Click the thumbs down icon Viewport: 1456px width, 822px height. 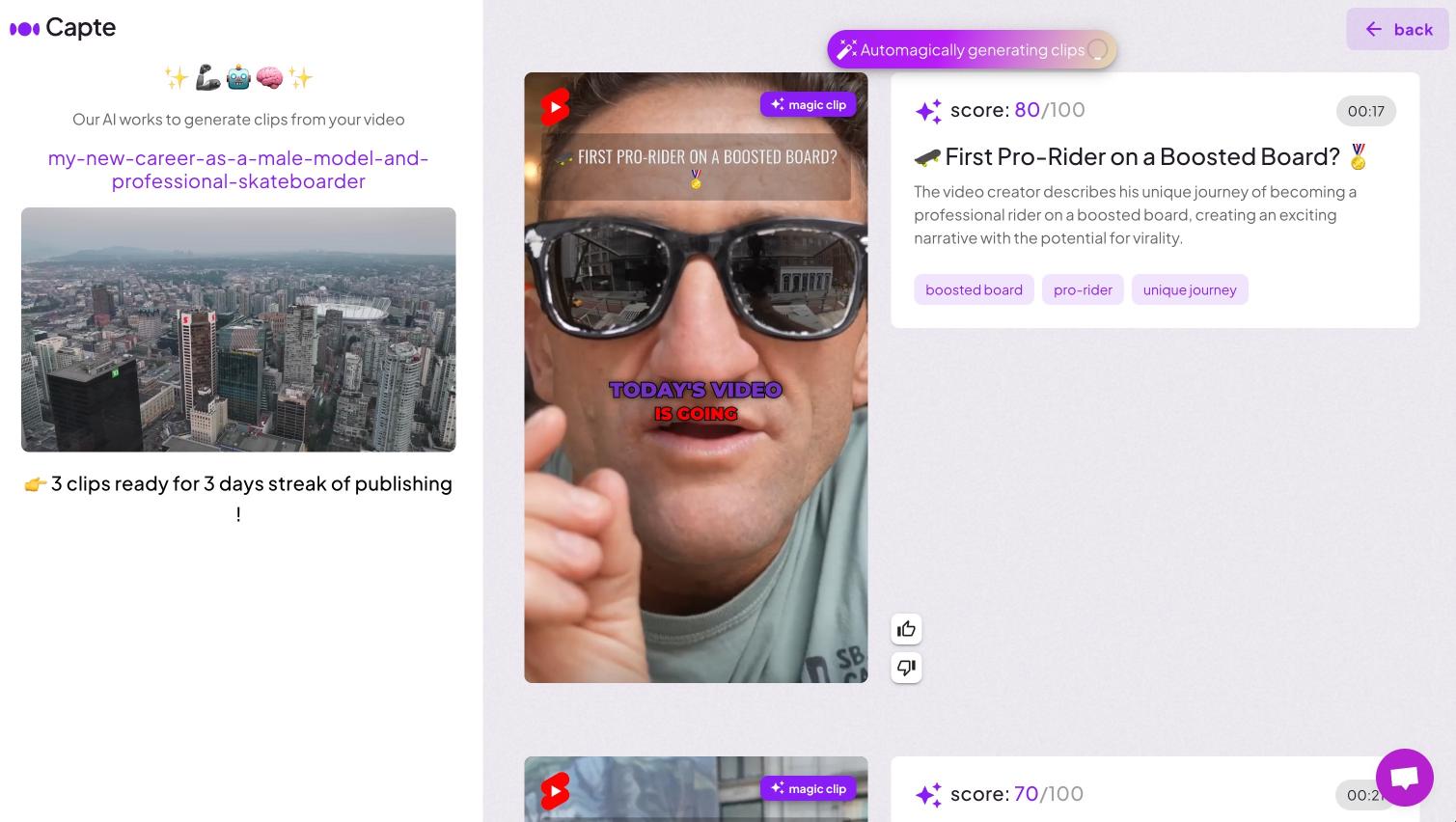click(x=906, y=668)
